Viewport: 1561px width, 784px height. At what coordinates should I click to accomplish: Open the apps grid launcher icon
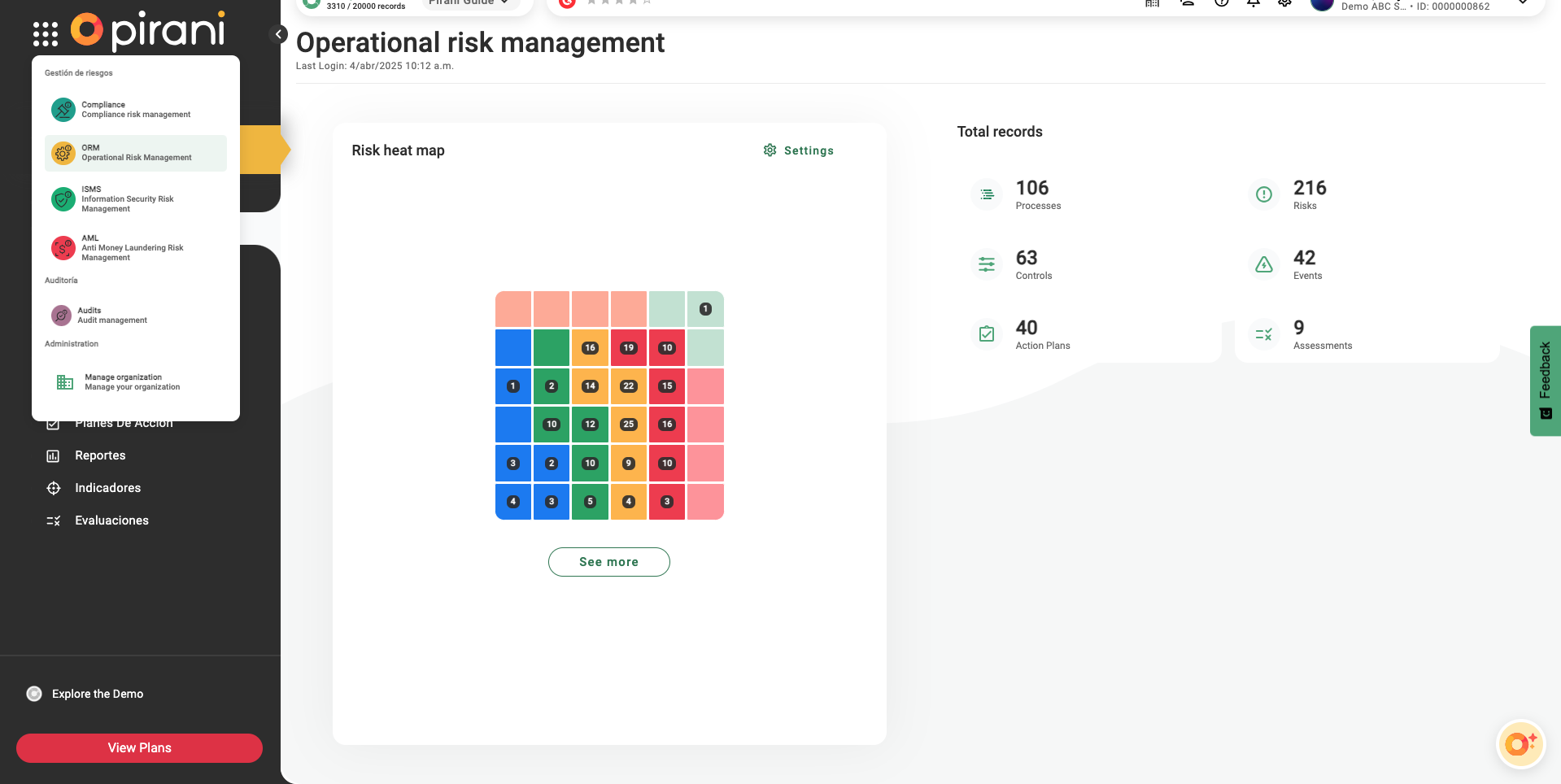(x=46, y=34)
